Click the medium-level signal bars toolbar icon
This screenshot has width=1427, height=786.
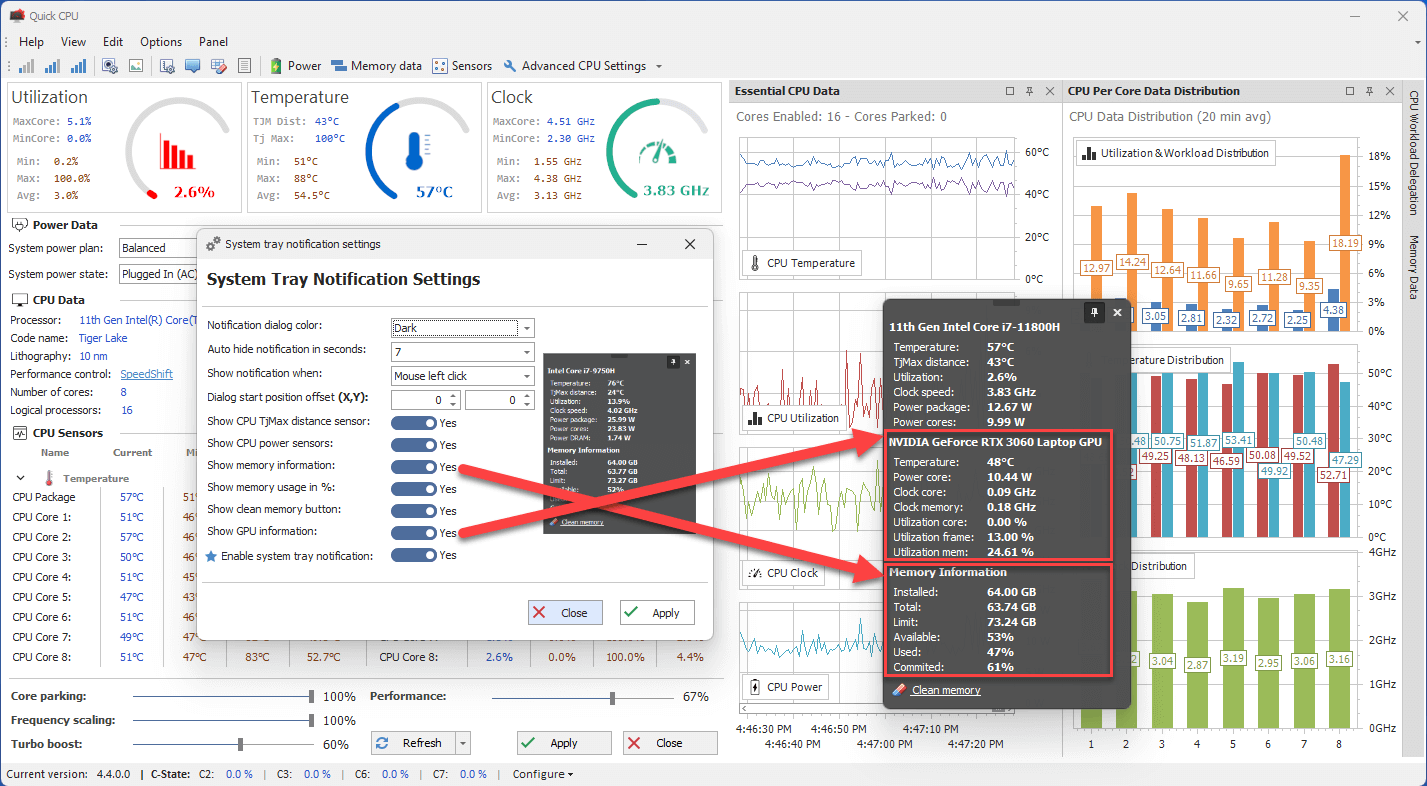[x=52, y=66]
